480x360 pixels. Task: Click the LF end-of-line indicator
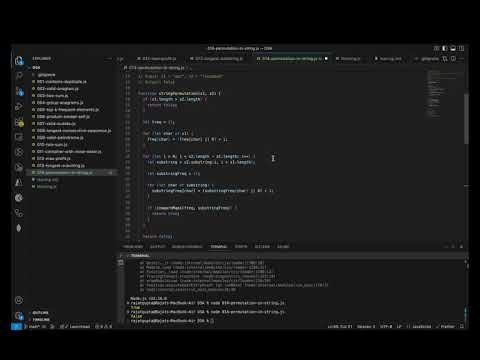[x=399, y=327]
